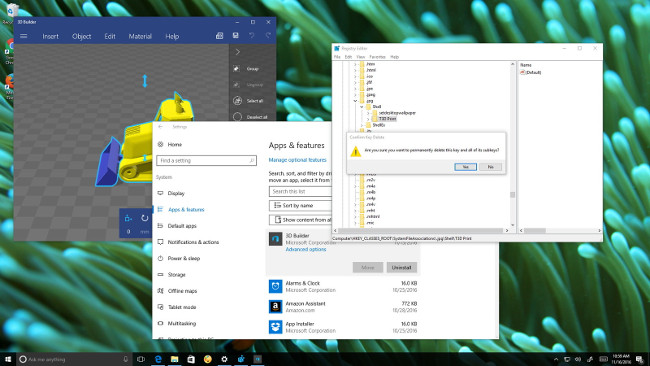The width and height of the screenshot is (650, 366).
Task: Collapse the Shell key in registry tree
Action: click(361, 107)
